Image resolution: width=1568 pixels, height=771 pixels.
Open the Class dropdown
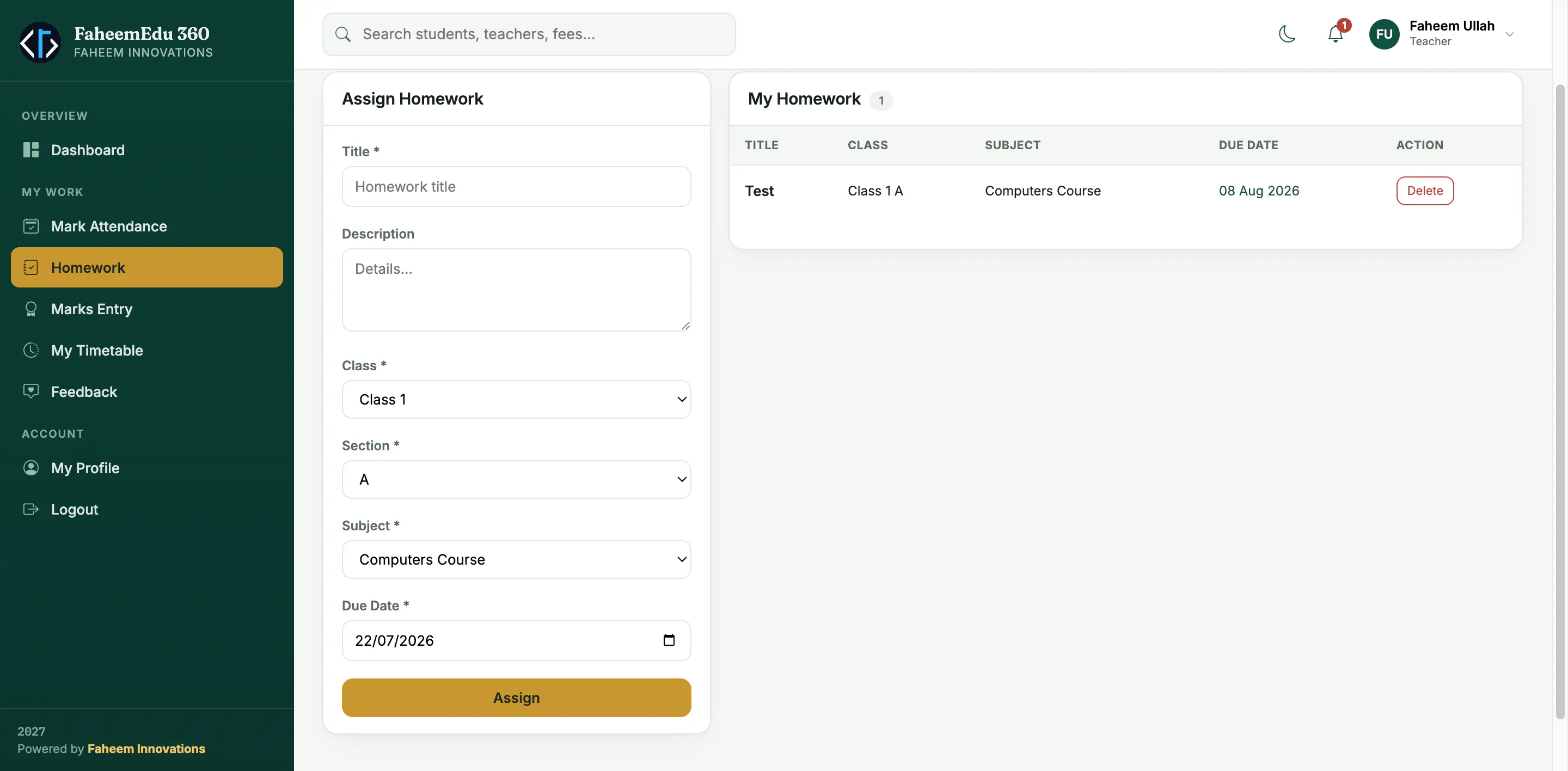click(x=516, y=399)
